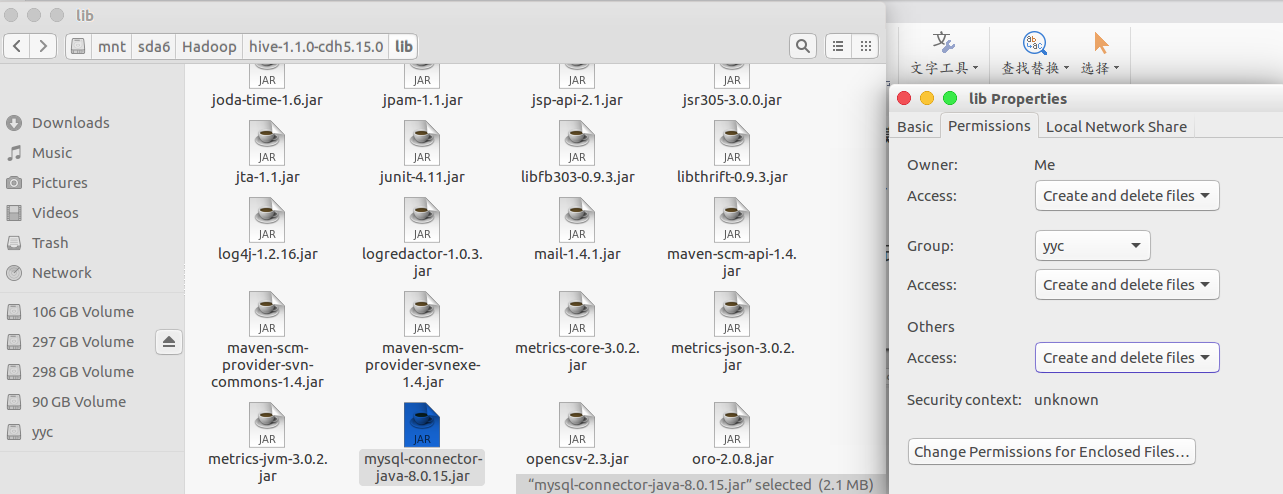This screenshot has width=1283, height=494.
Task: Select the opencsv-2.3.jar file icon
Action: [577, 424]
